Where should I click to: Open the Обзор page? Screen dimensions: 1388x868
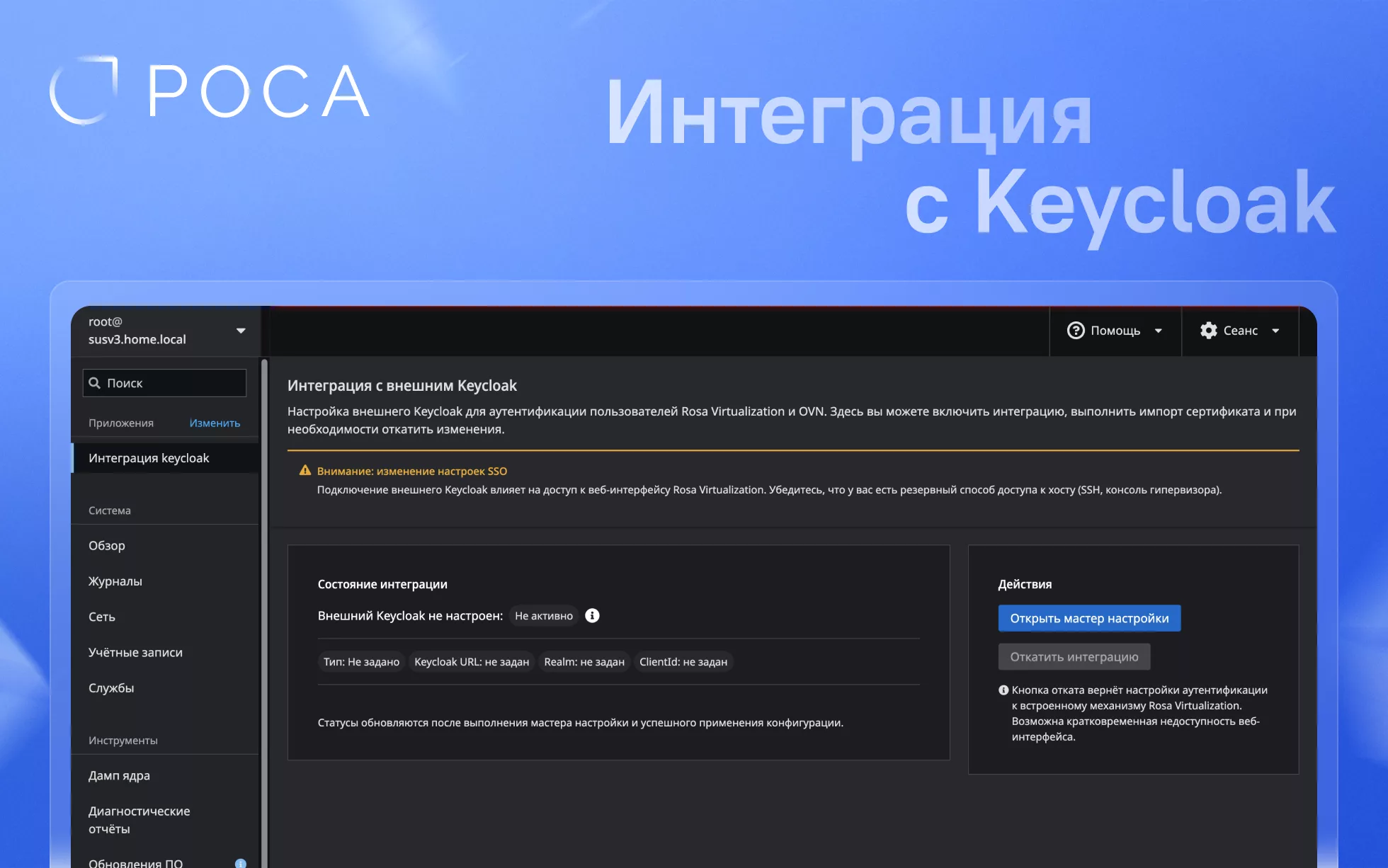pyautogui.click(x=107, y=546)
